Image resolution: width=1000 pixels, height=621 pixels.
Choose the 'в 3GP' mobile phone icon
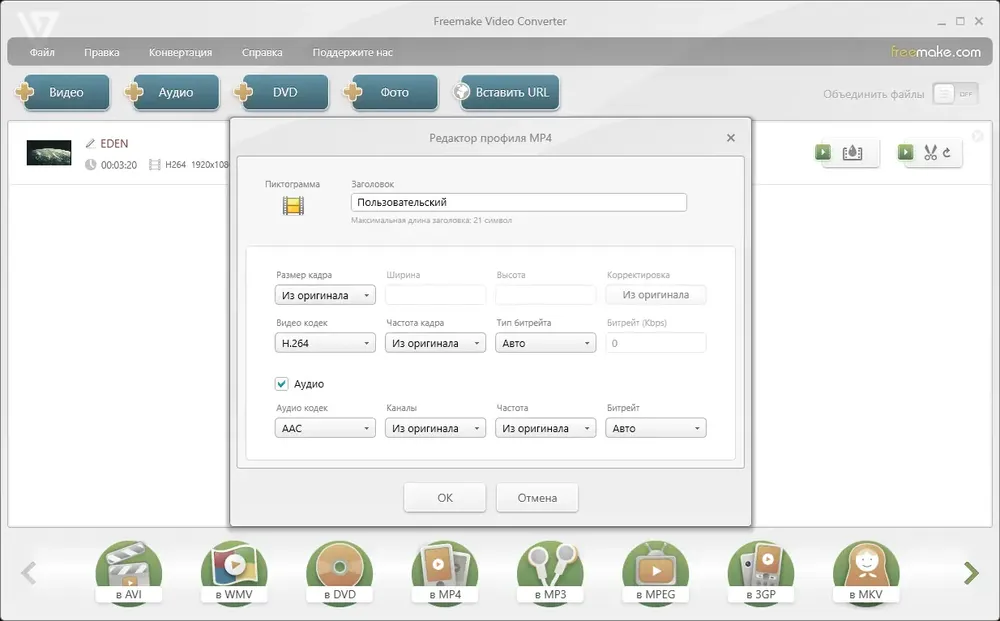click(761, 572)
